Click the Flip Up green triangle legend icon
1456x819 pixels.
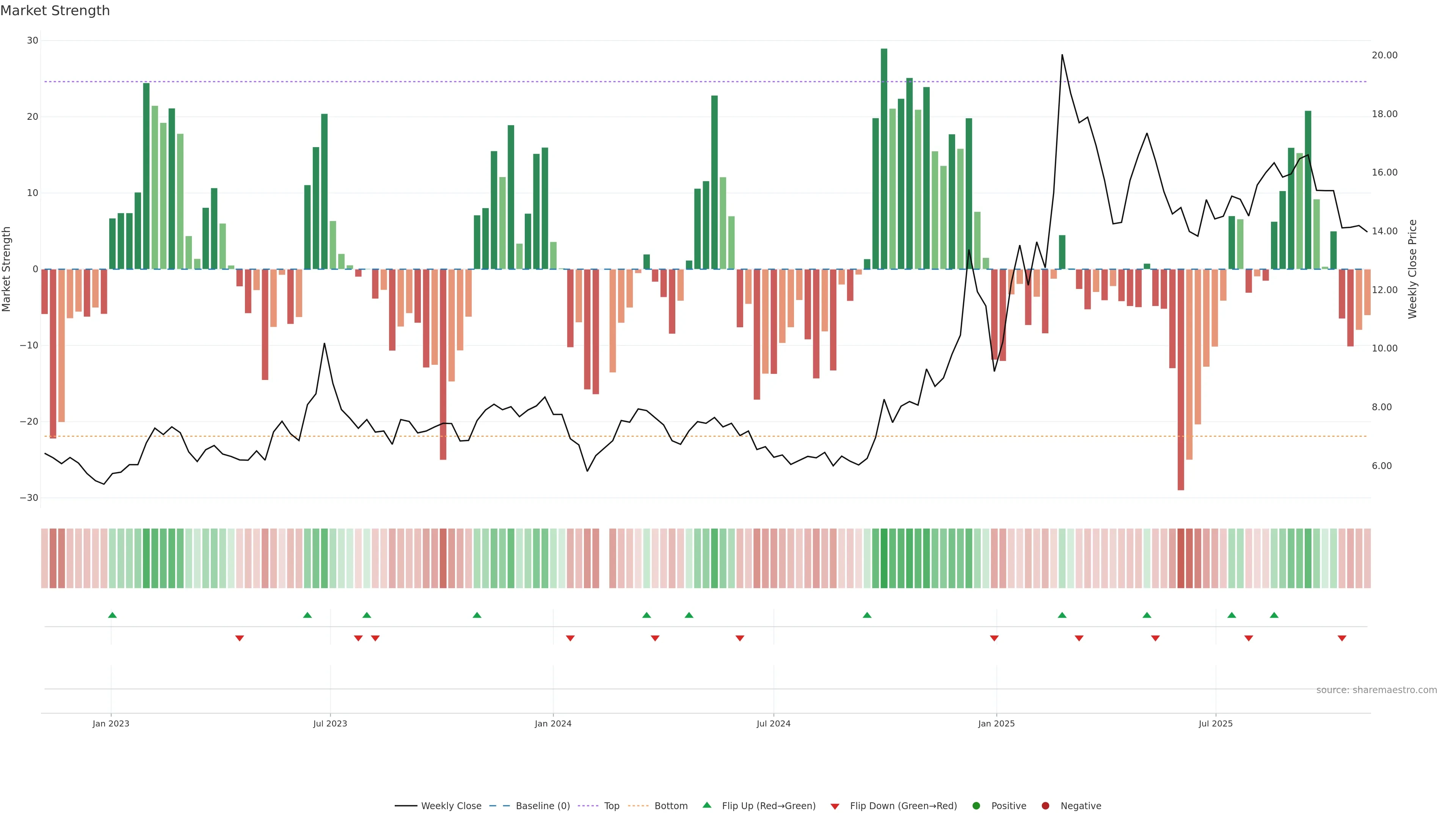(x=706, y=805)
